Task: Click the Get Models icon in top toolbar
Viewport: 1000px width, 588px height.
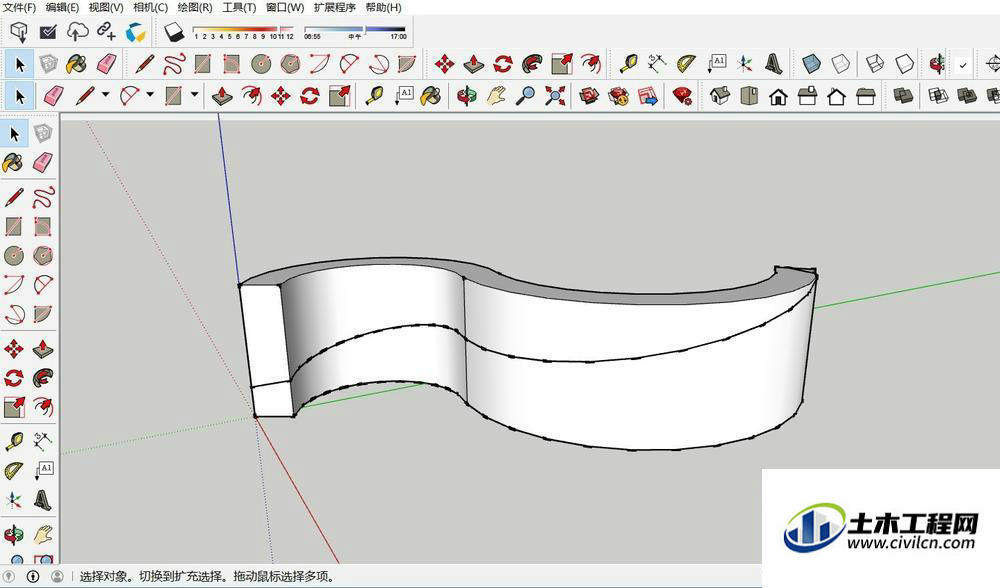Action: [x=19, y=32]
